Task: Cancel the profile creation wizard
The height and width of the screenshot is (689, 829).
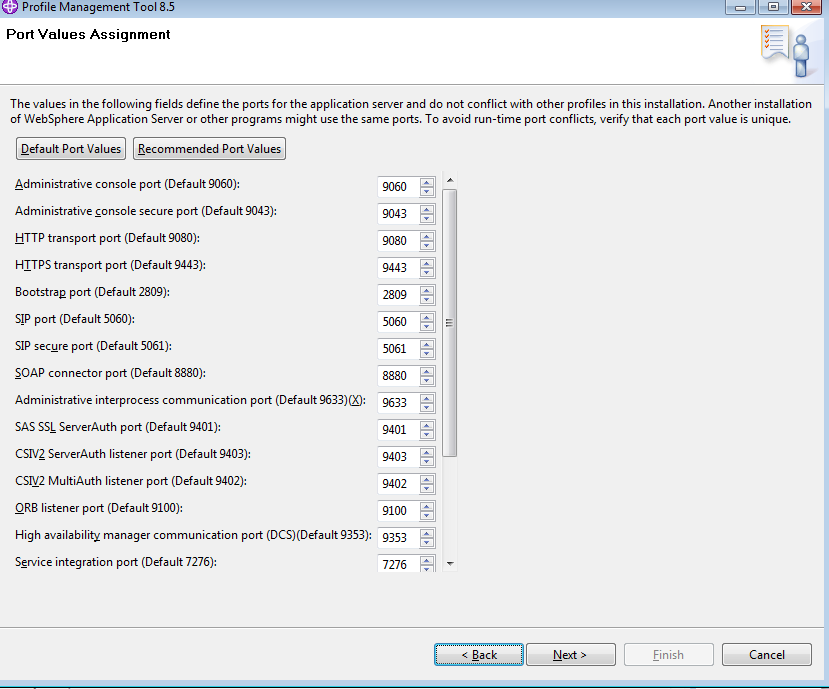Action: pyautogui.click(x=767, y=655)
